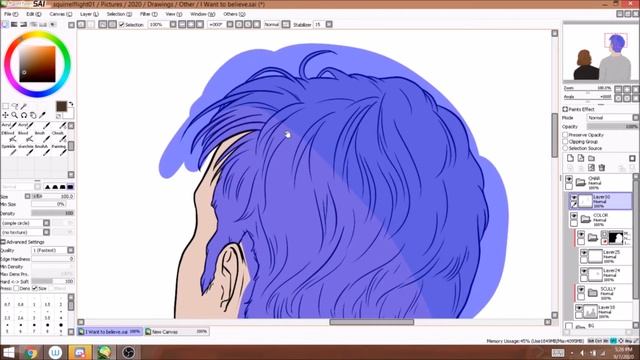Open OBS Studio from the taskbar

(129, 353)
